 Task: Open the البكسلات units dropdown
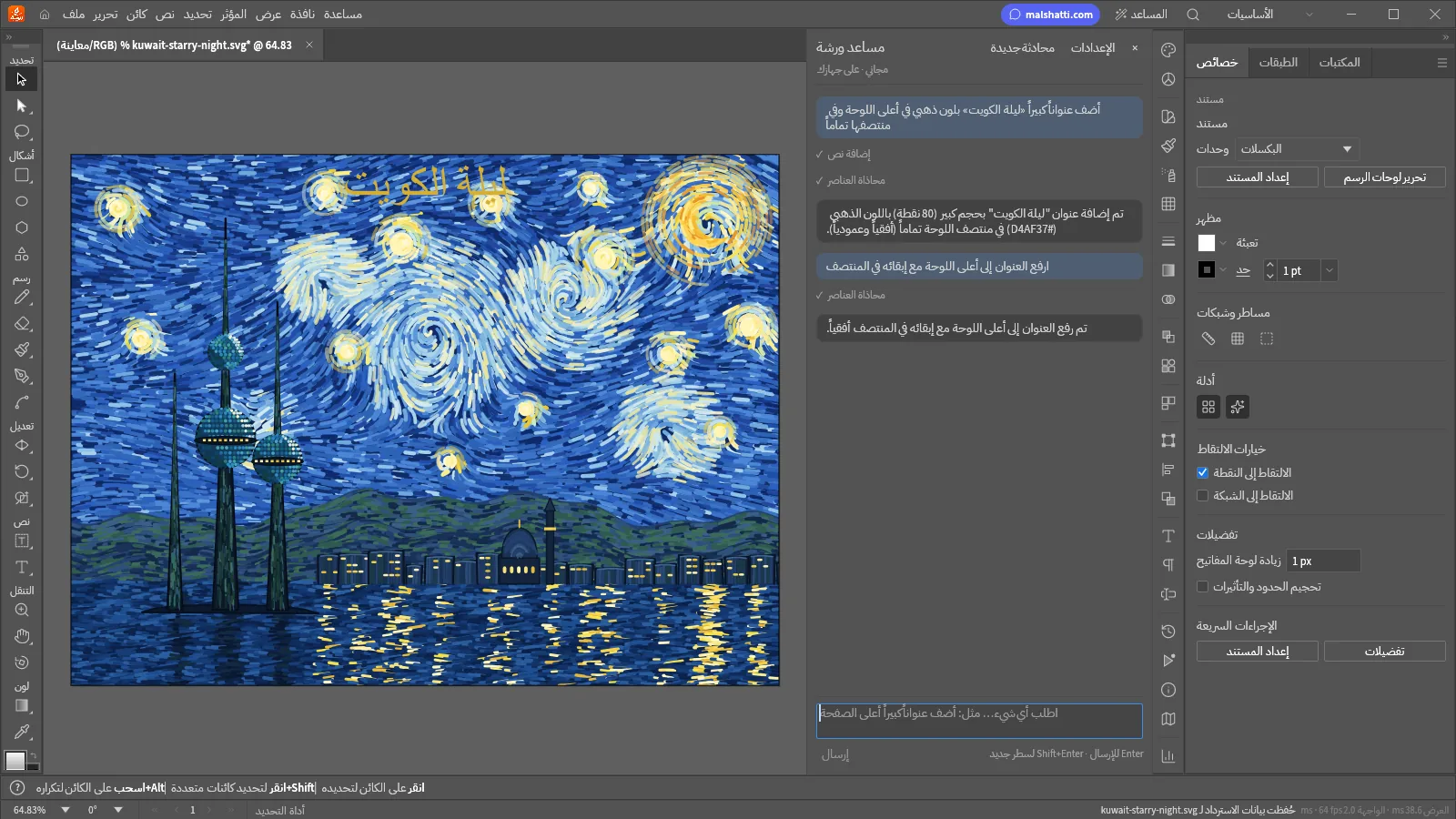tap(1298, 148)
